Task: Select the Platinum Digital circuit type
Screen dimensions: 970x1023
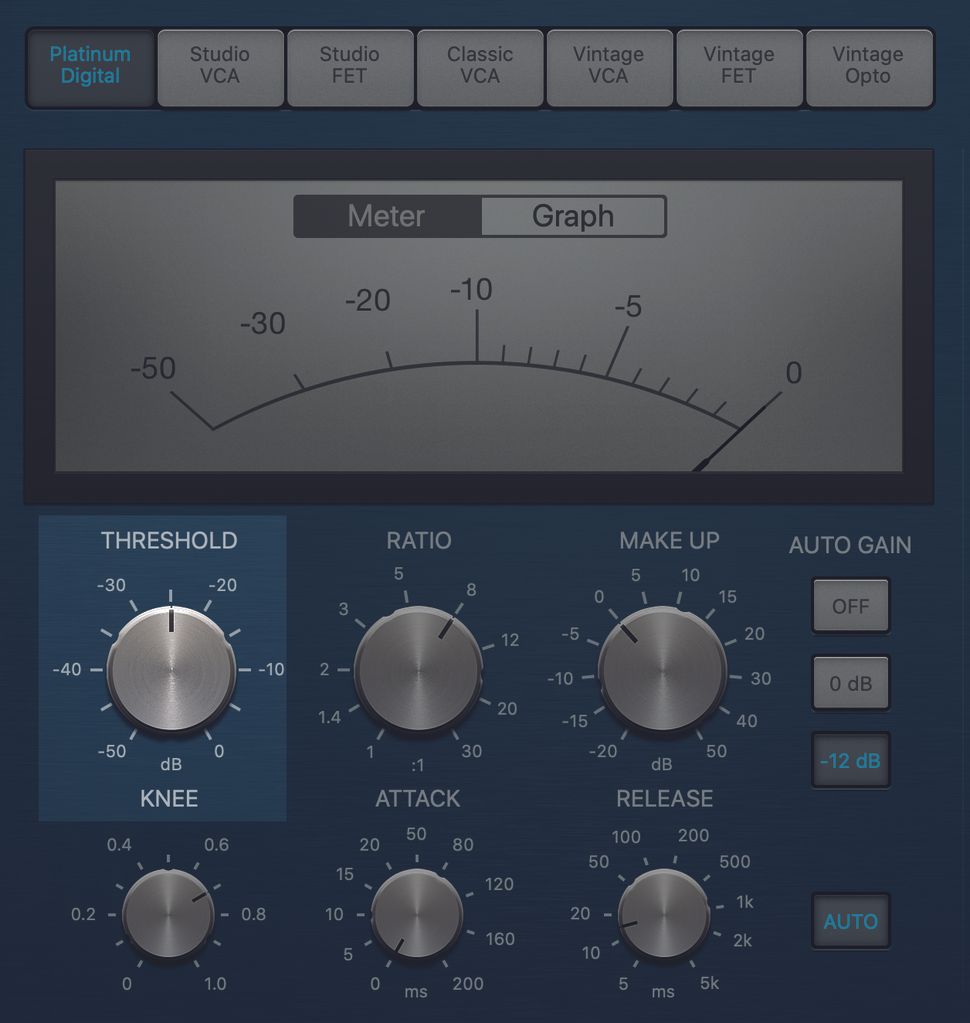Action: [91, 67]
